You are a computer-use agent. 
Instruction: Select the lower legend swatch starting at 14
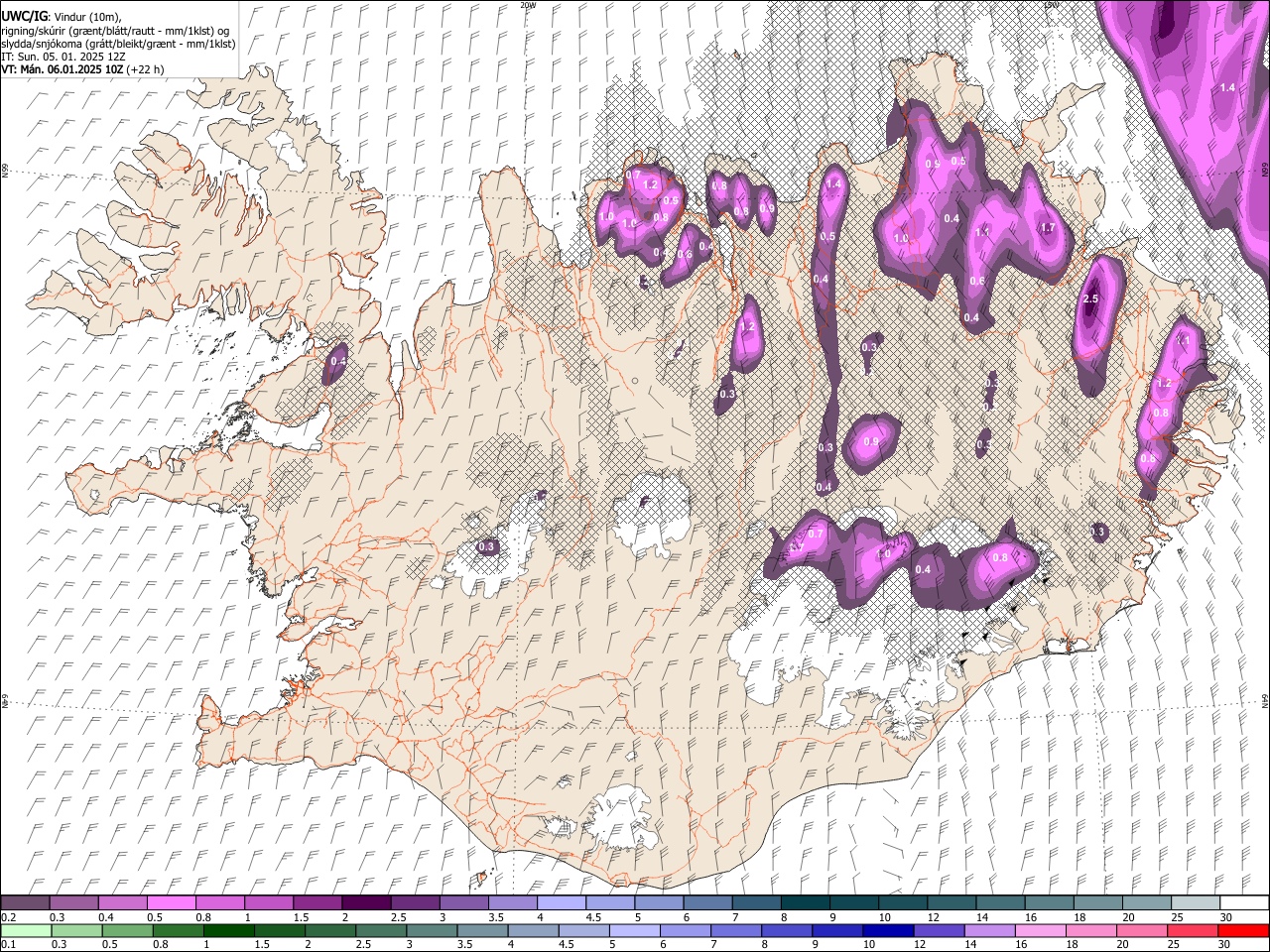[x=990, y=930]
